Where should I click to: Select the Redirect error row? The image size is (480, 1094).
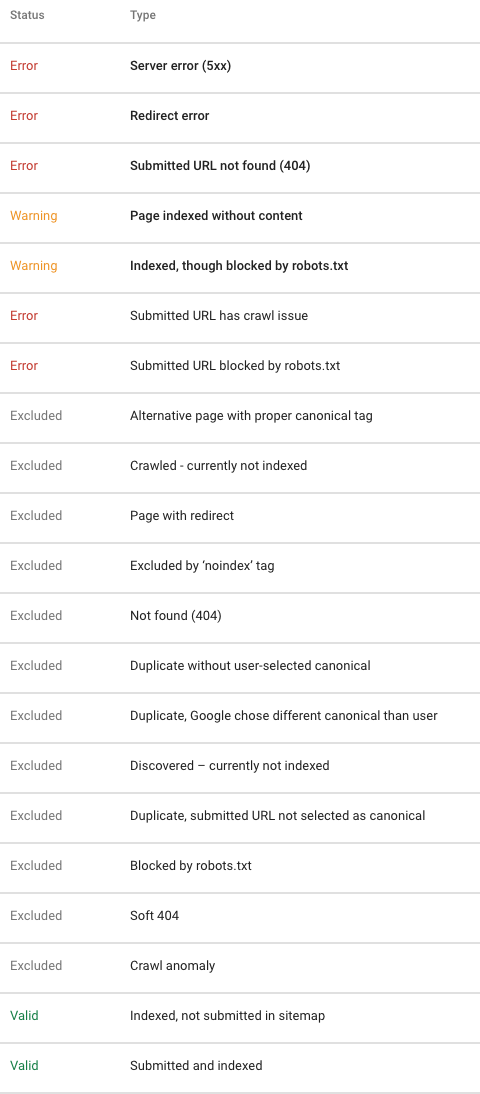(x=240, y=117)
